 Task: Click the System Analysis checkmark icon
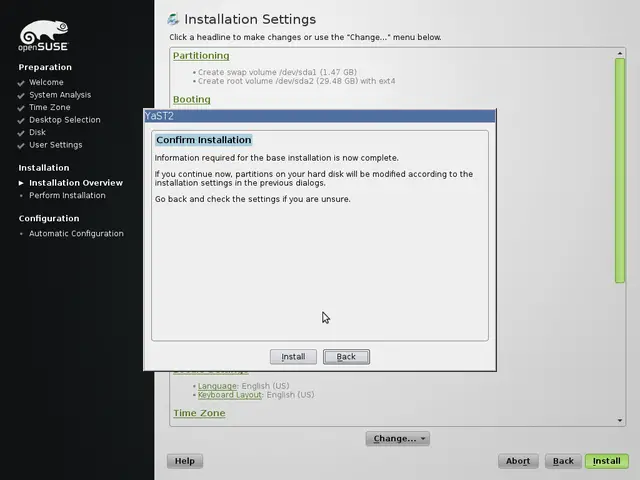(21, 96)
